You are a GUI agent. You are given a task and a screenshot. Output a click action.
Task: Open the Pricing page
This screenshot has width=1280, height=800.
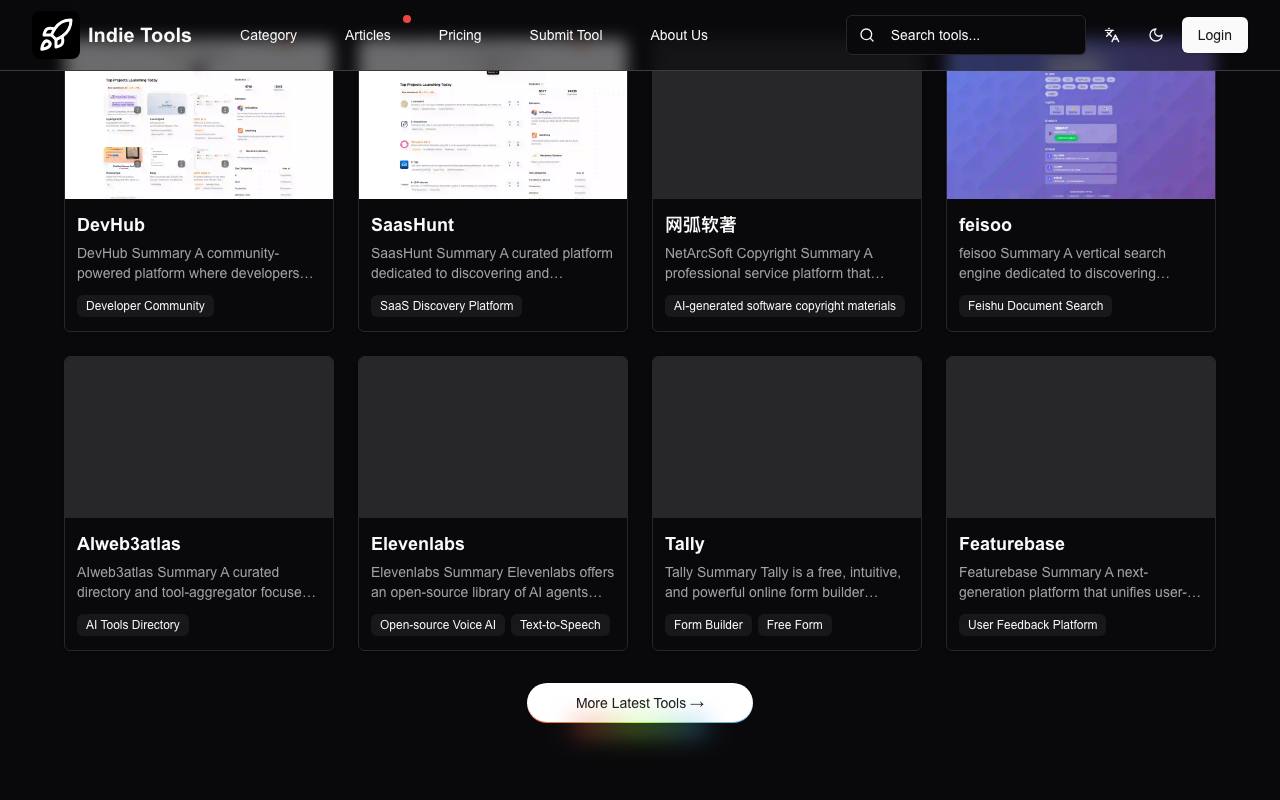pos(460,35)
